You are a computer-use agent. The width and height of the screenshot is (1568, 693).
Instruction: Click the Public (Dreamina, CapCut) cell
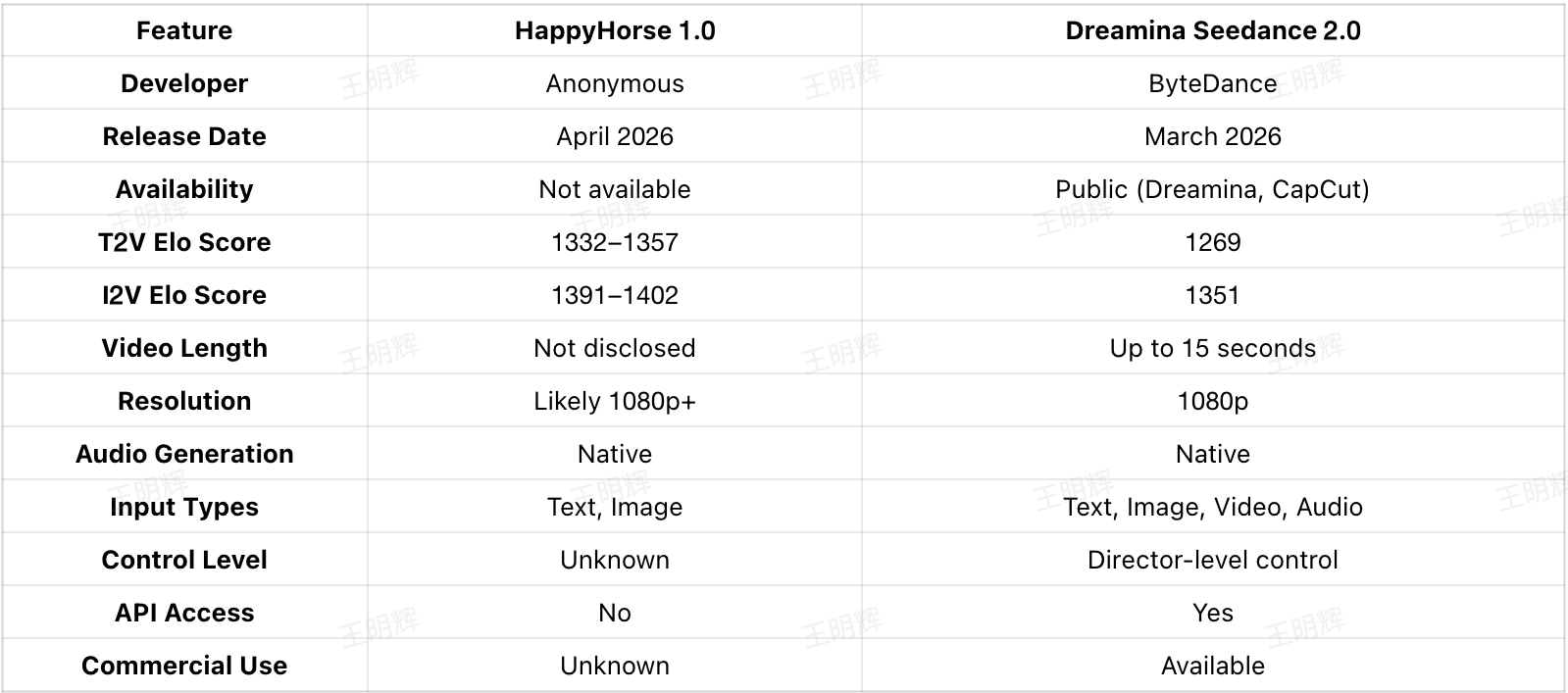[x=1212, y=189]
